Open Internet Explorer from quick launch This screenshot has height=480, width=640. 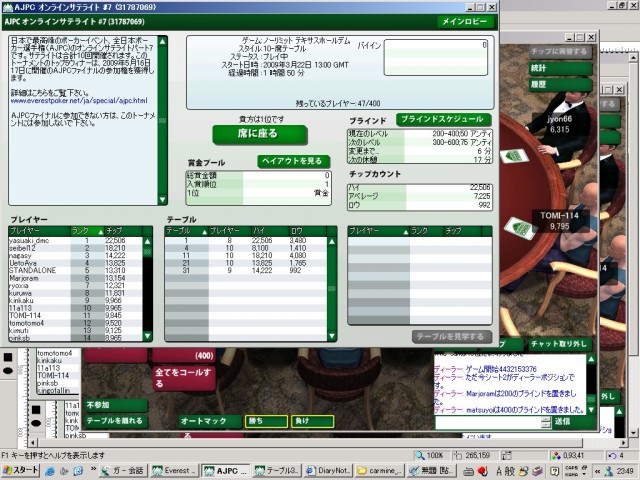[50, 471]
